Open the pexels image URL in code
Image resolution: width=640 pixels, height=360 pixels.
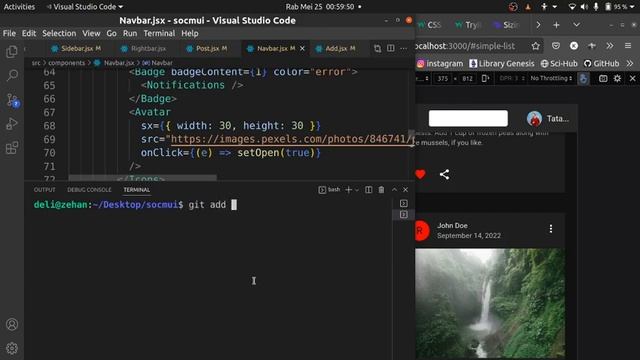pyautogui.click(x=293, y=139)
